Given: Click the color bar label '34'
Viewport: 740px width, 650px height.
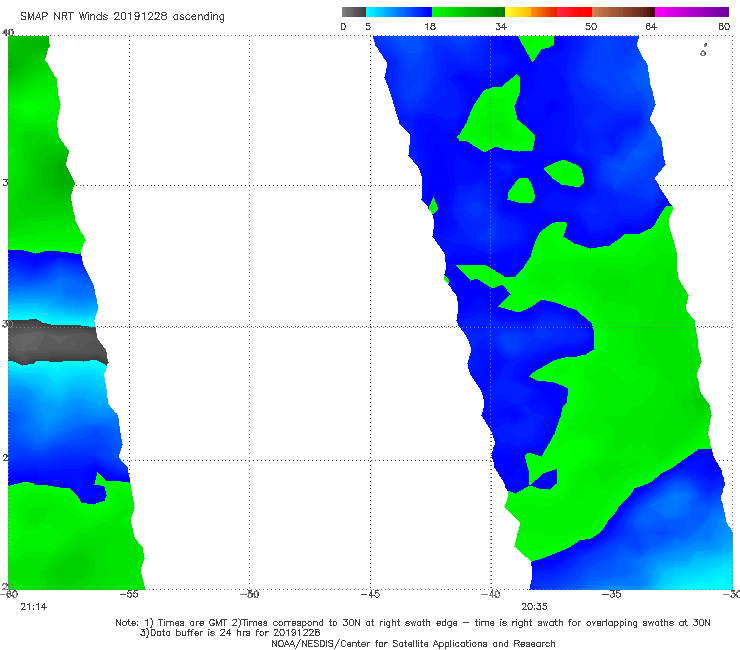Looking at the screenshot, I should pyautogui.click(x=501, y=26).
